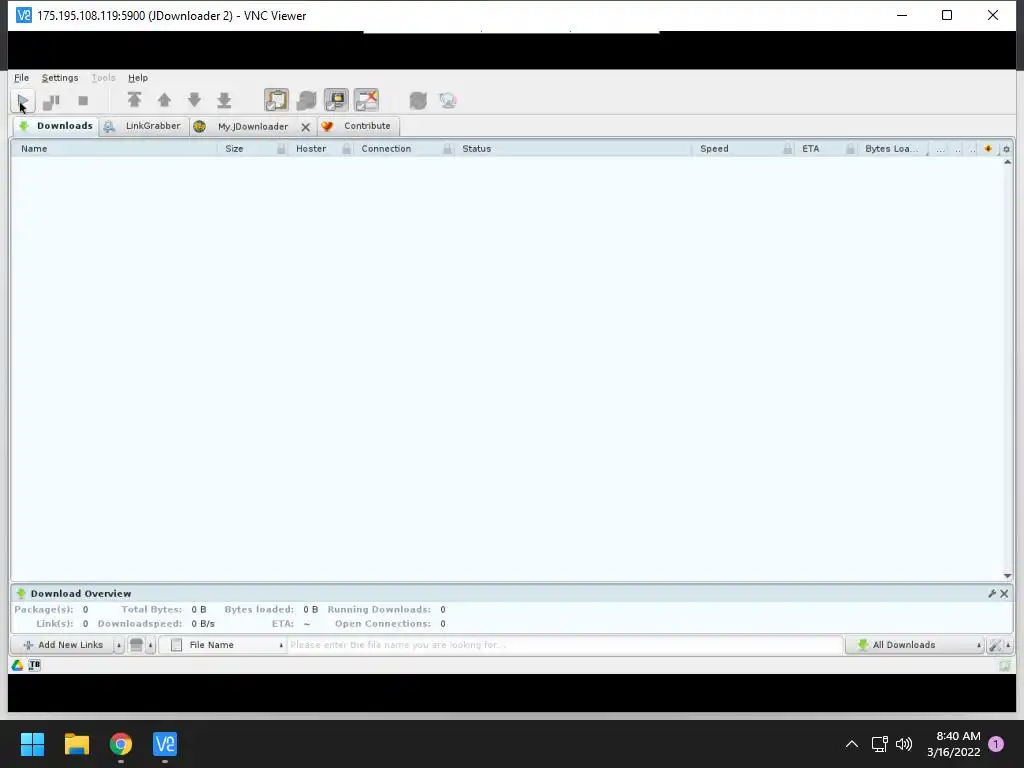Focus the file name search field

click(566, 645)
